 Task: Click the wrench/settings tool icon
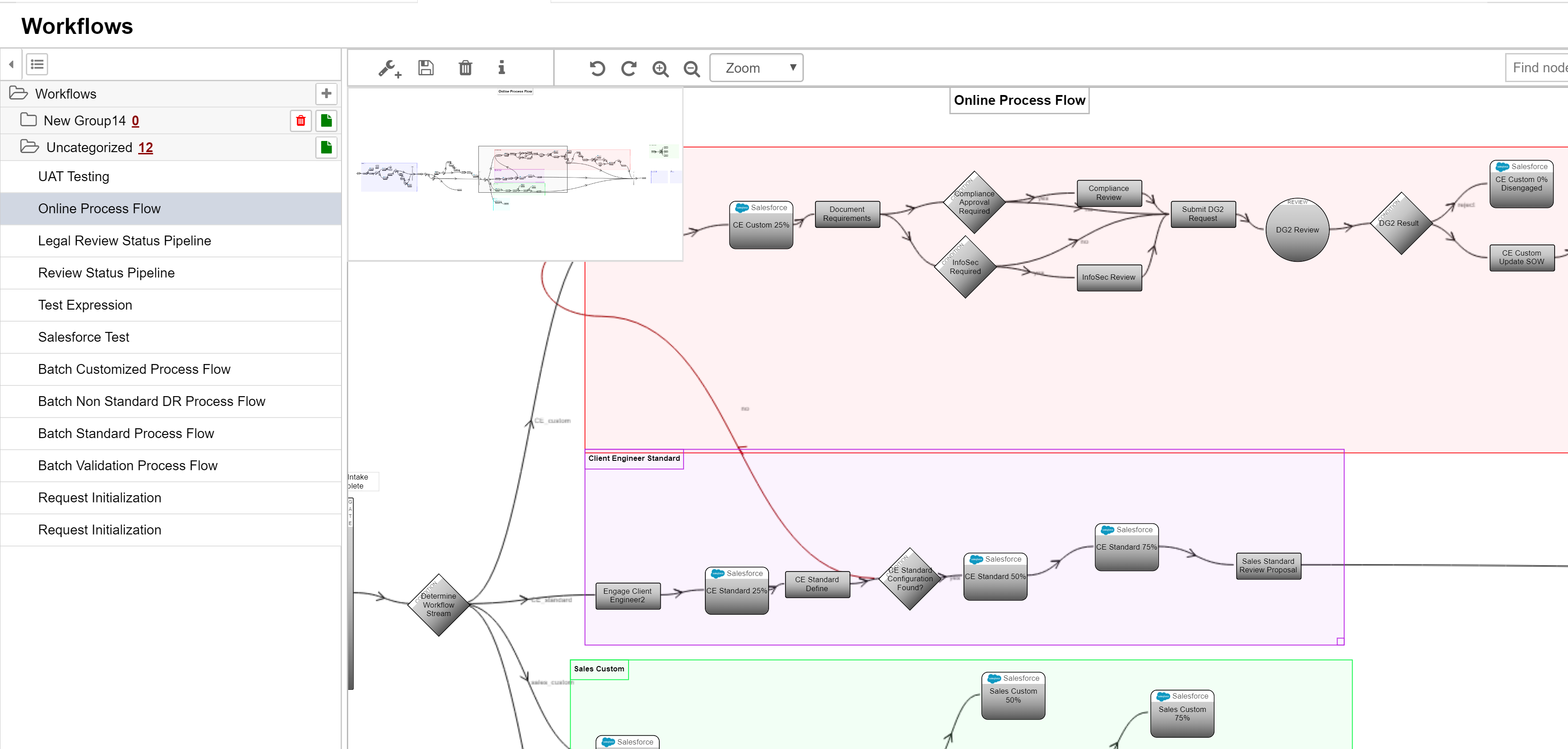(389, 68)
